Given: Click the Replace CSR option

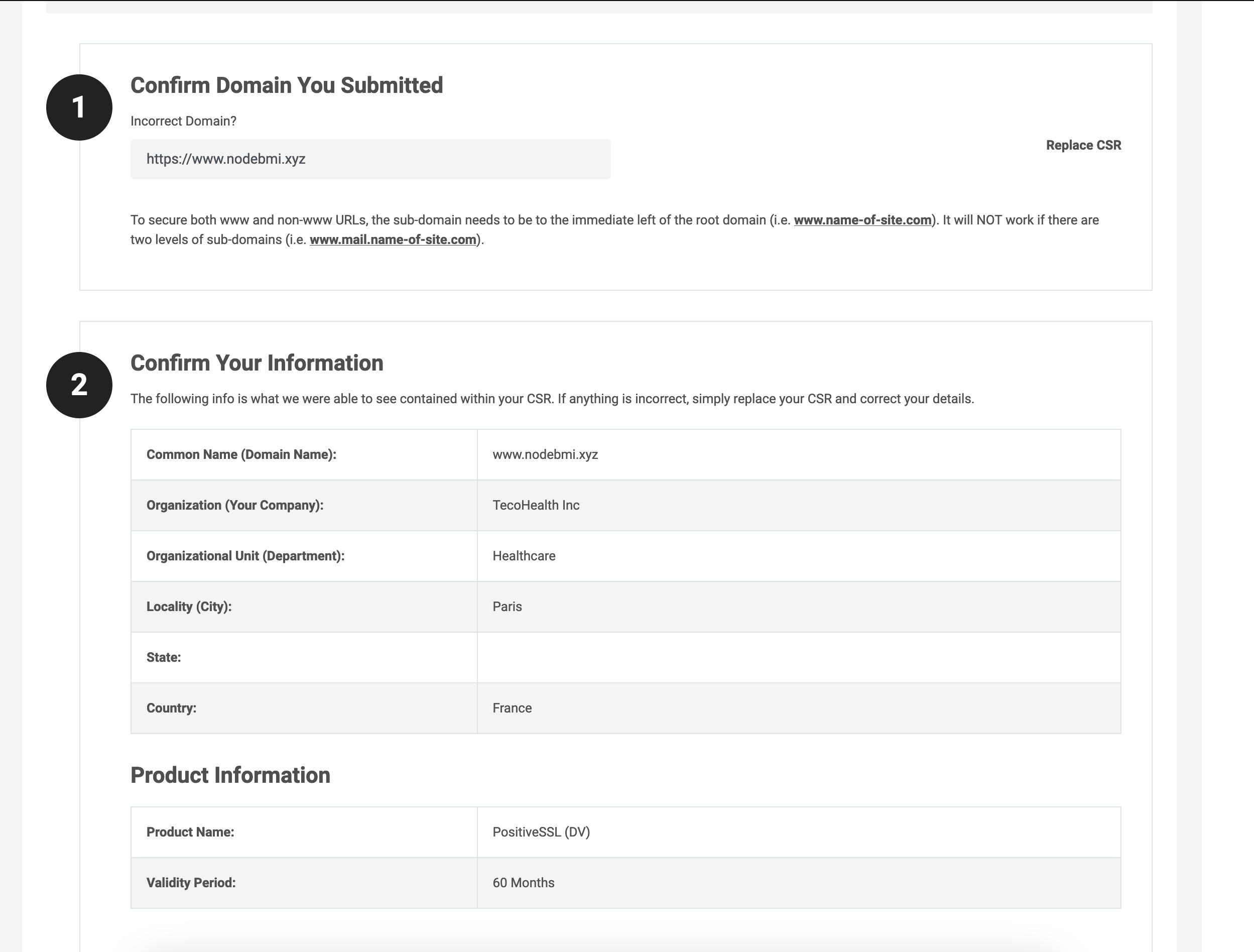Looking at the screenshot, I should coord(1083,145).
